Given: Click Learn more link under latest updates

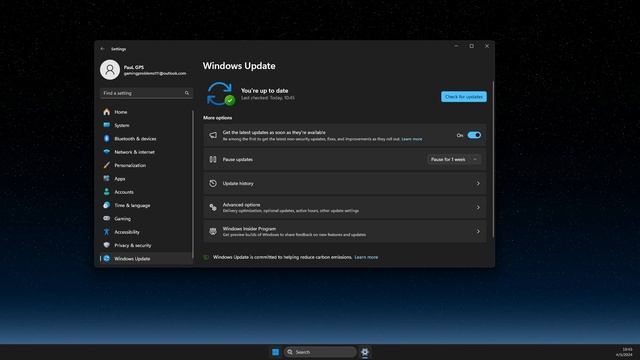Looking at the screenshot, I should [x=411, y=139].
